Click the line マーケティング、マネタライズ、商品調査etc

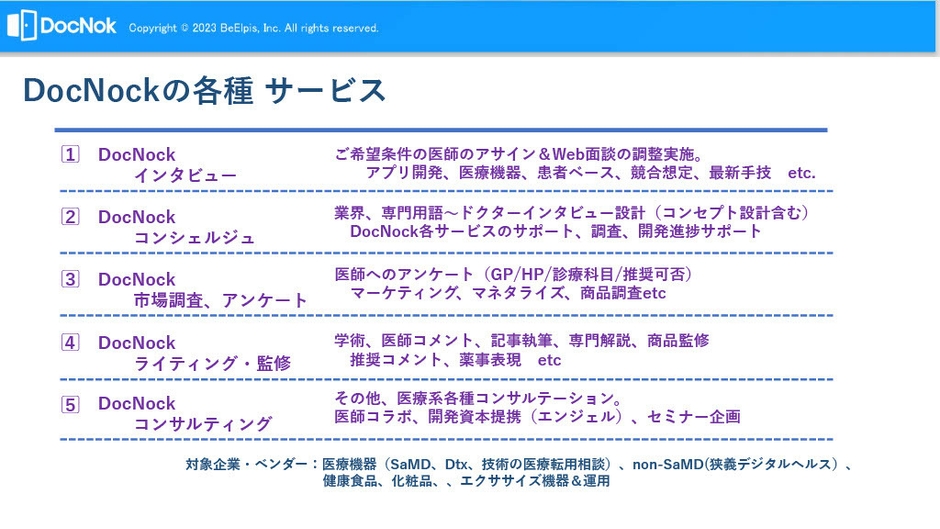(508, 293)
